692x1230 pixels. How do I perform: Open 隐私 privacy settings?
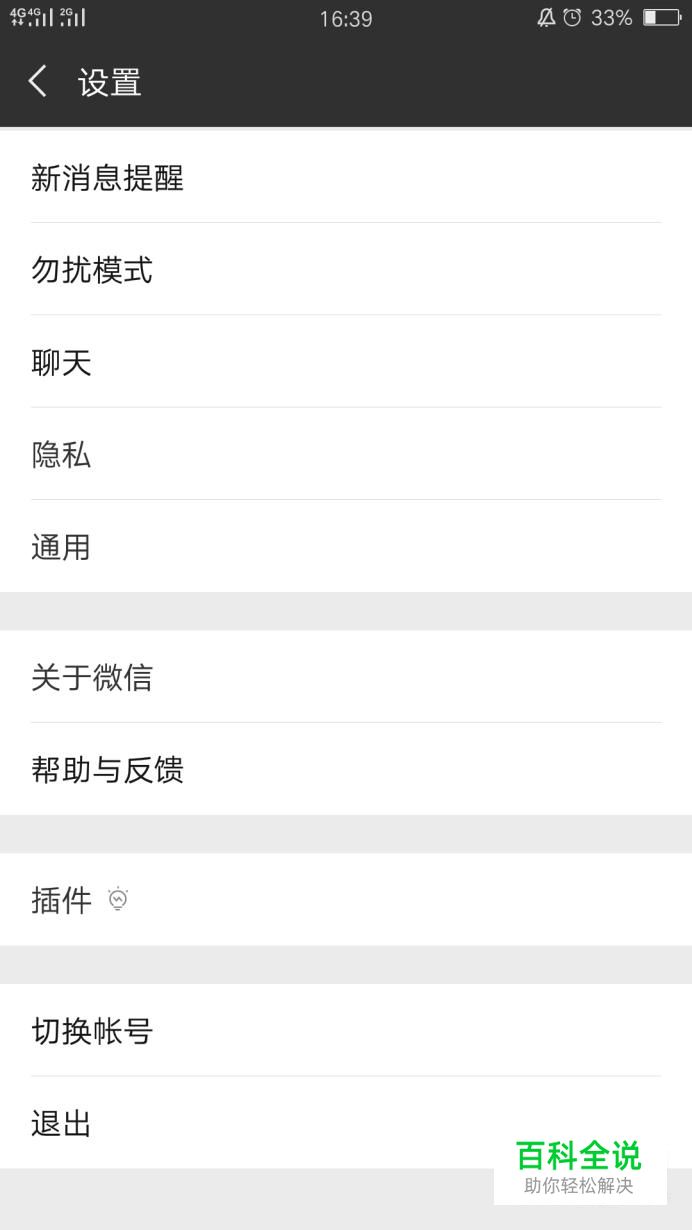pos(345,455)
